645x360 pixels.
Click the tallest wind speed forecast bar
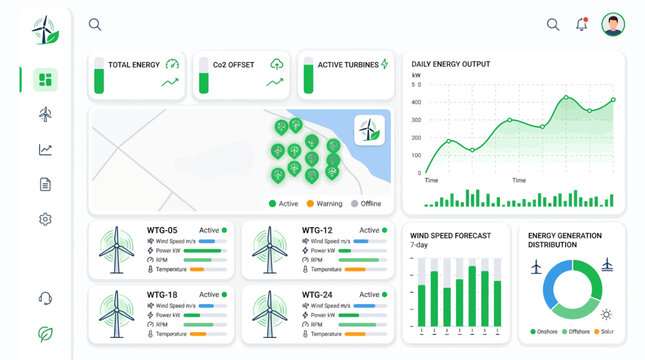pyautogui.click(x=472, y=296)
